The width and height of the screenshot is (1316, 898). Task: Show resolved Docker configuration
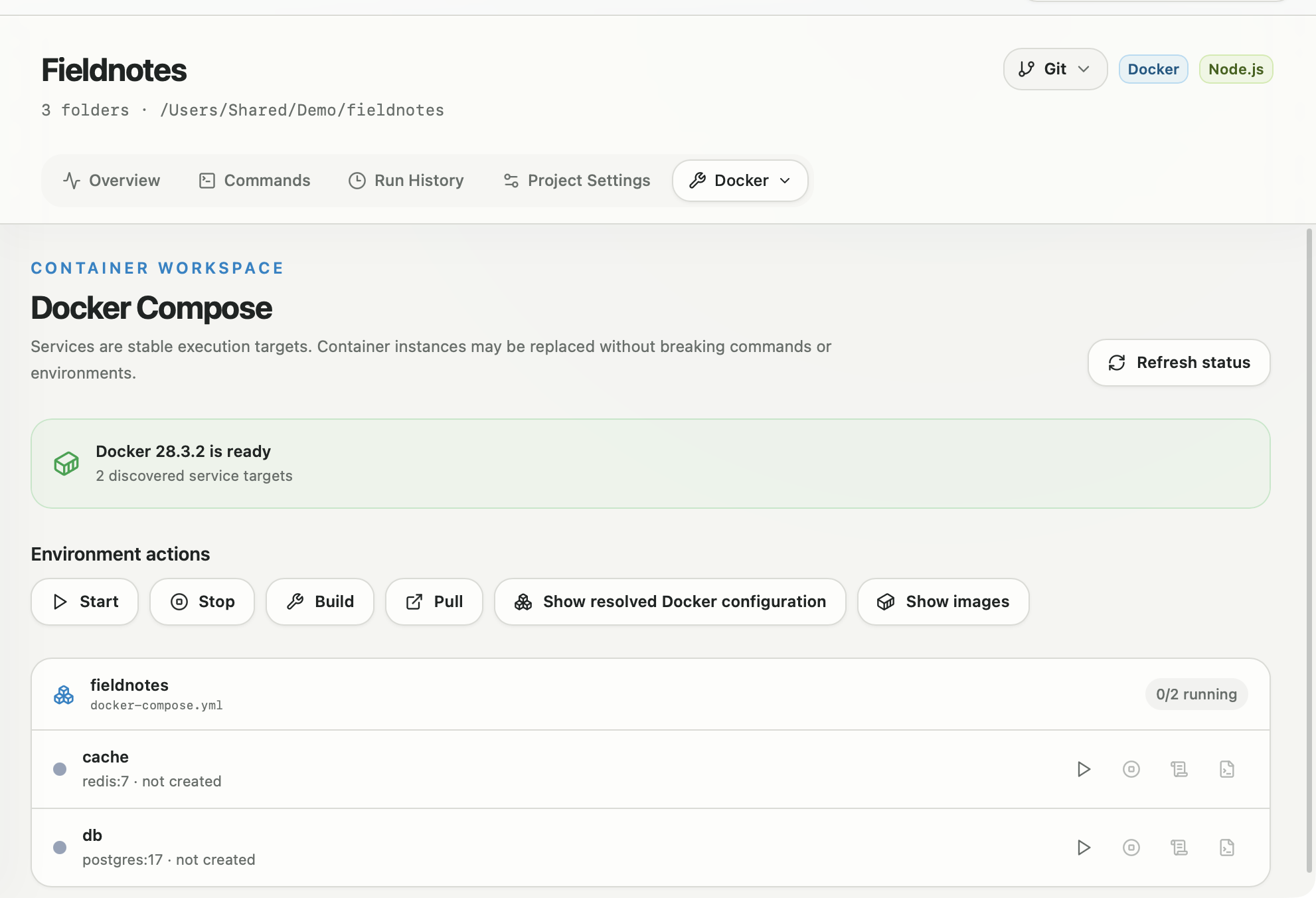point(671,602)
